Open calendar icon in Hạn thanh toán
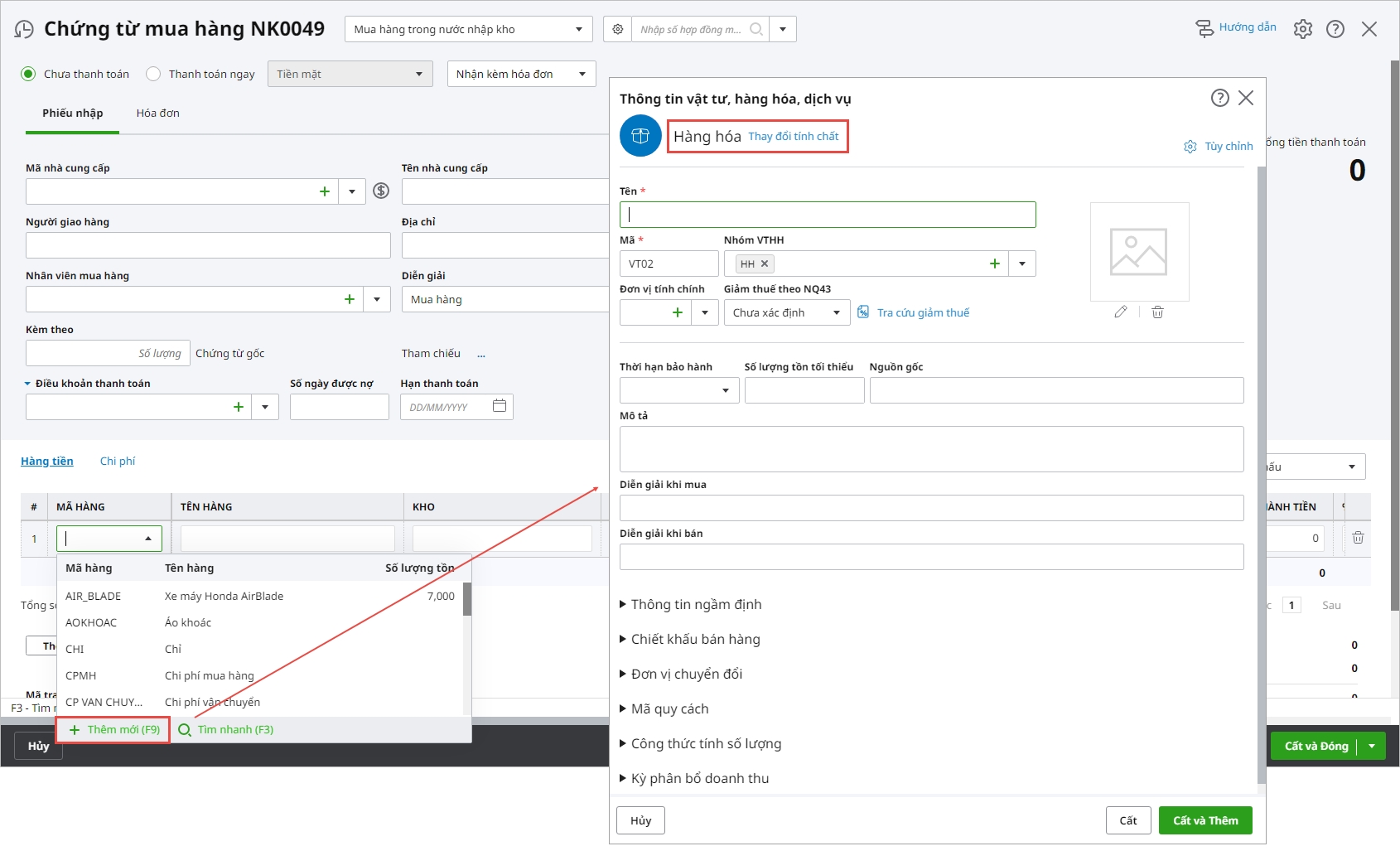 click(500, 406)
